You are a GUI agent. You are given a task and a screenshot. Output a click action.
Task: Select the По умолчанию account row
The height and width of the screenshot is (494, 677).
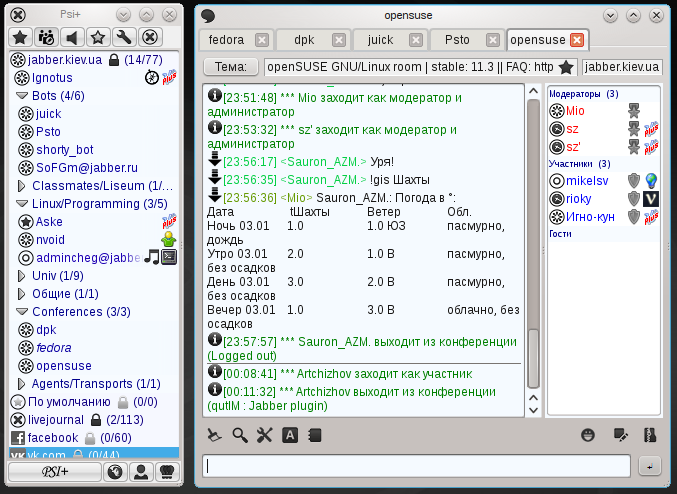(x=94, y=402)
